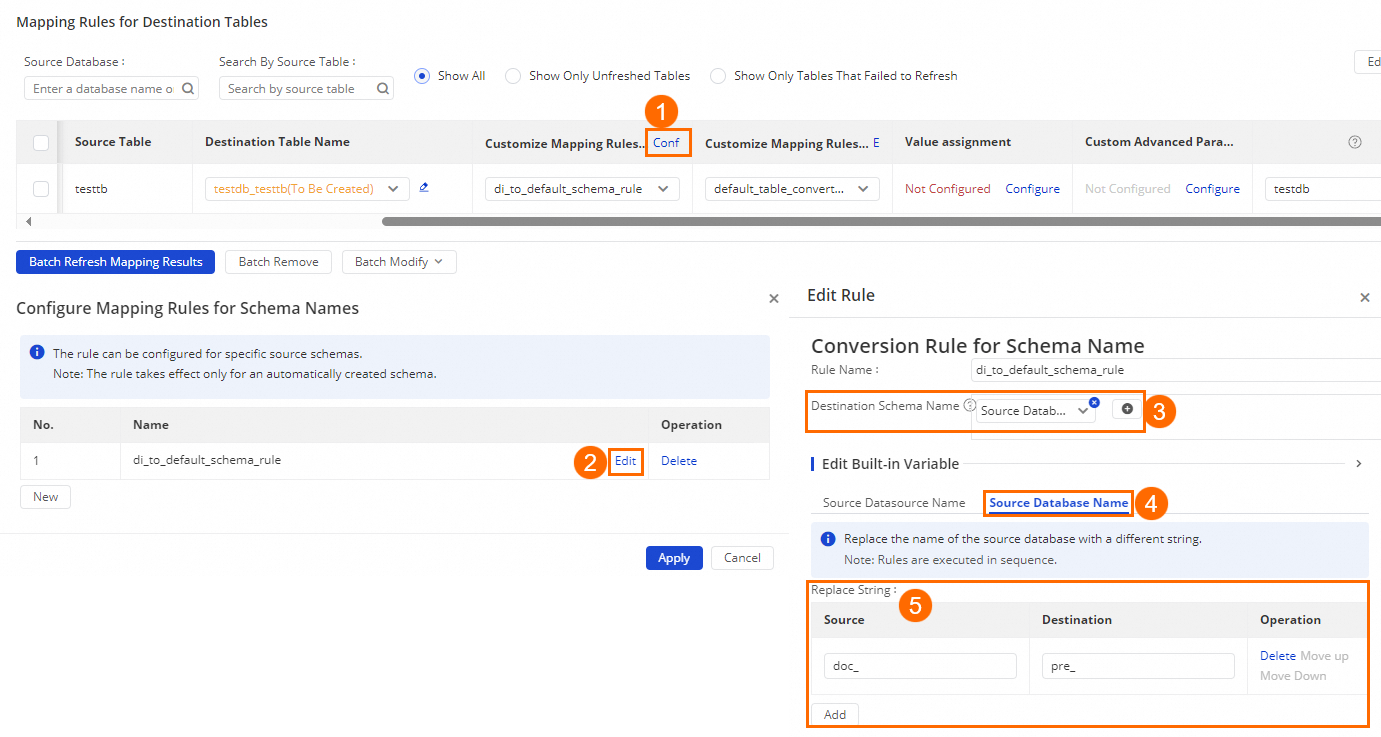Click the Search by source table input field
The image size is (1381, 737).
[306, 89]
